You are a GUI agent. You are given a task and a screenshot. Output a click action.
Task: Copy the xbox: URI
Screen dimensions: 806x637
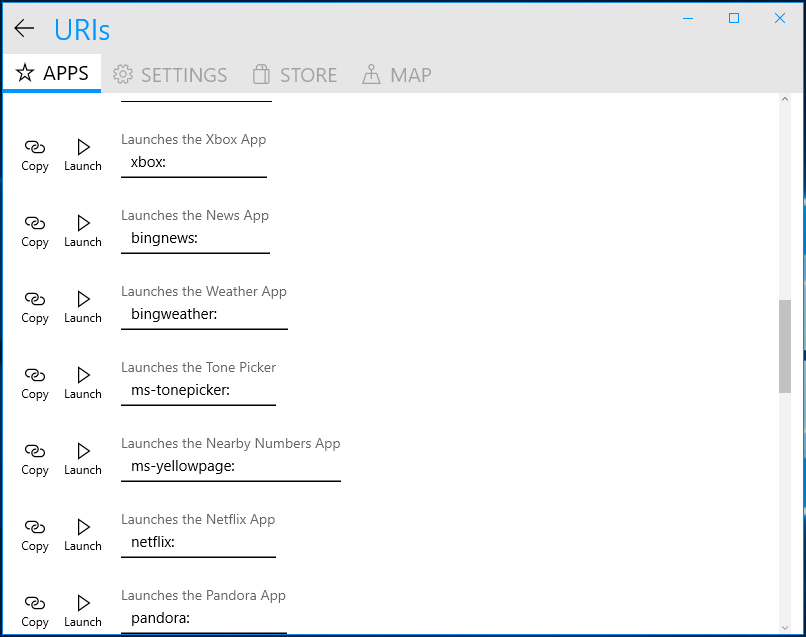point(35,155)
